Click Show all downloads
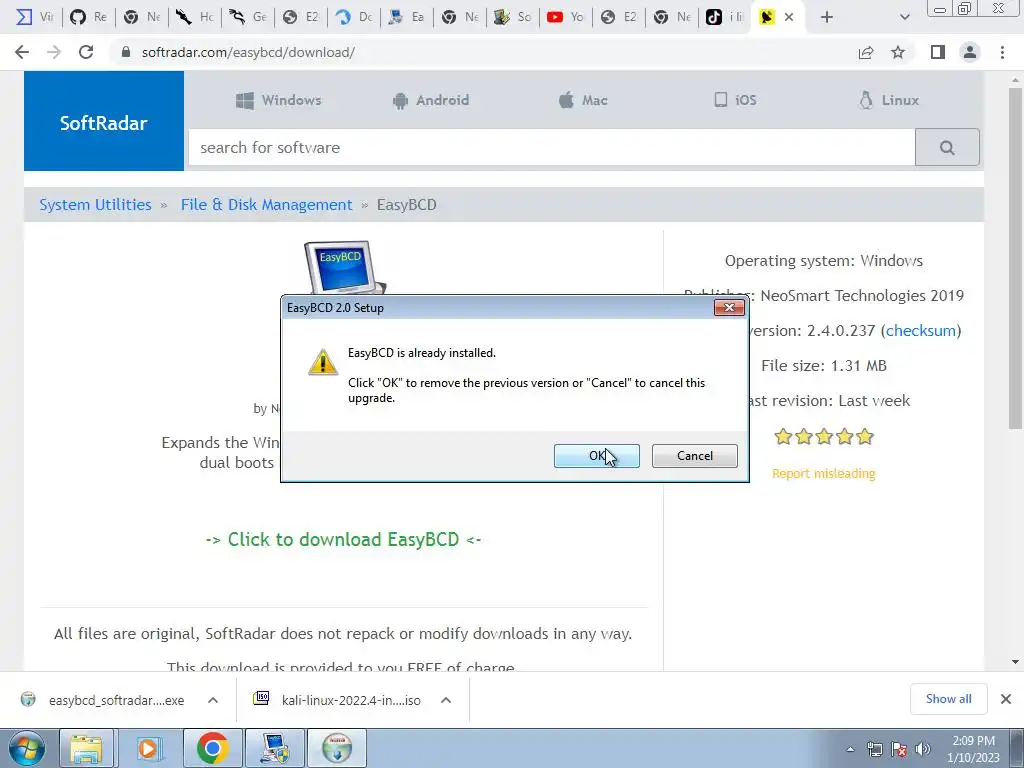1024x768 pixels. coord(948,699)
